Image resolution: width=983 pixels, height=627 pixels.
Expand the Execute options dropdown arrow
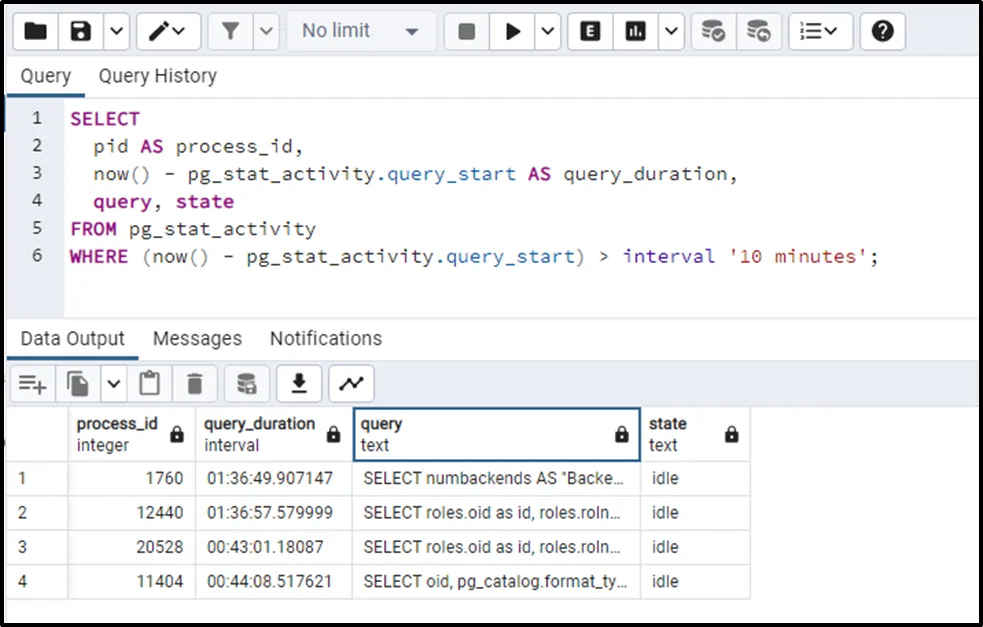tap(548, 32)
